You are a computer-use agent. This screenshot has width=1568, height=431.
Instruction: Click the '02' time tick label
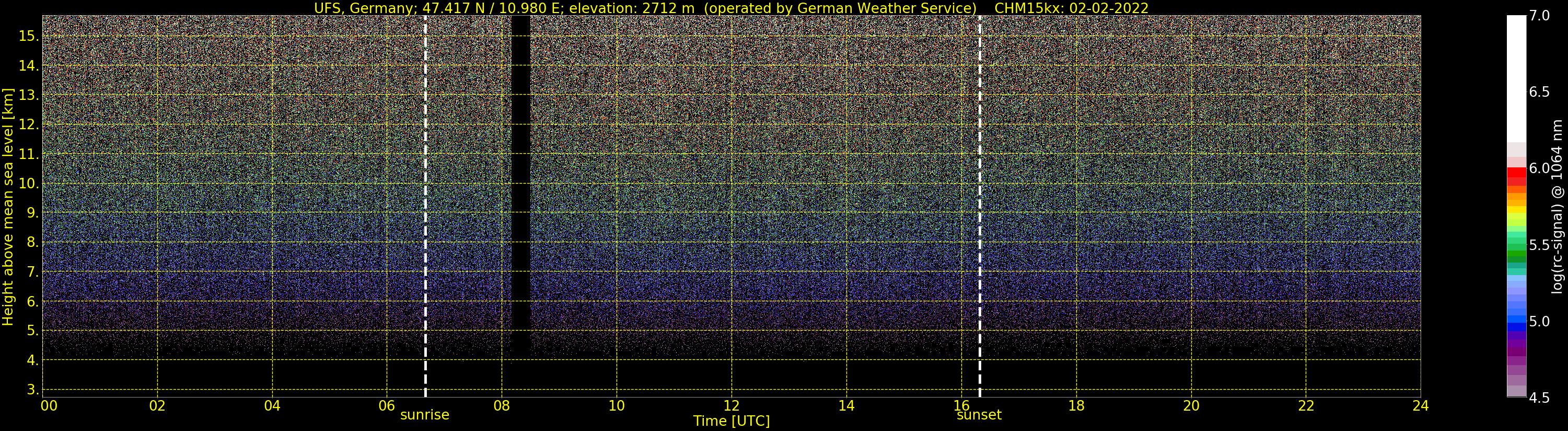coord(158,405)
